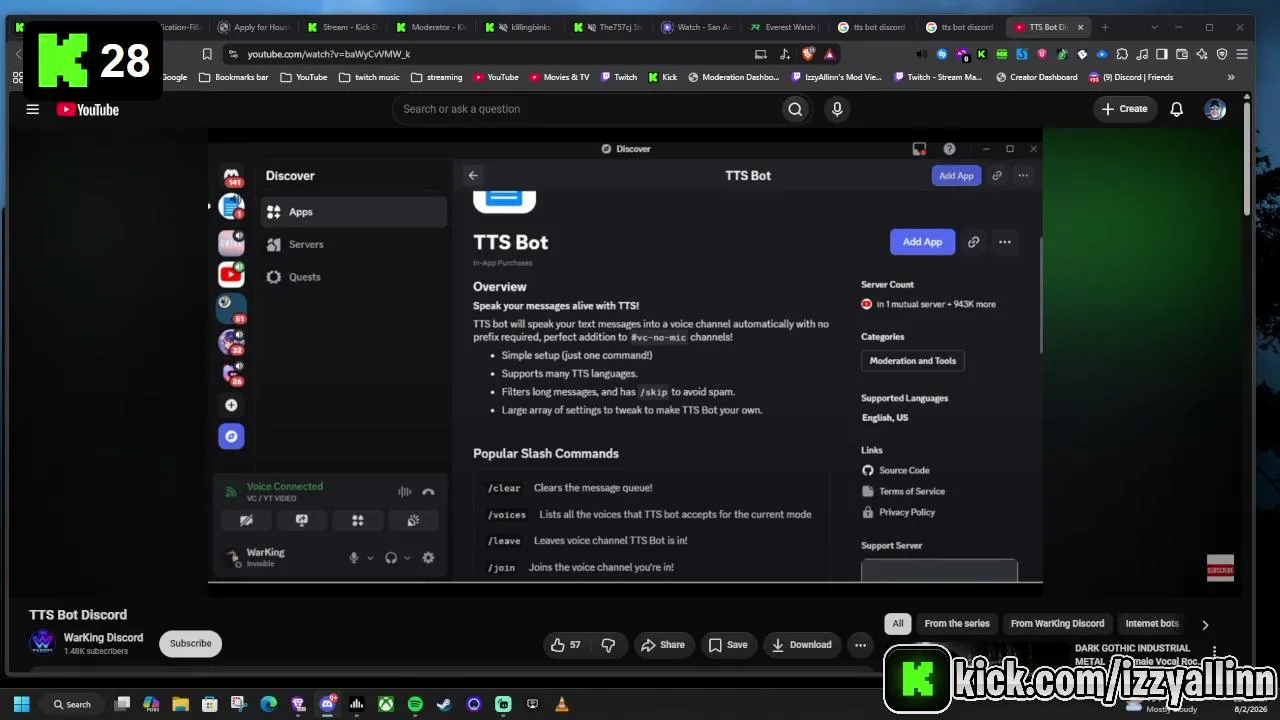Image resolution: width=1280 pixels, height=720 pixels.
Task: Share the video
Action: [x=663, y=645]
